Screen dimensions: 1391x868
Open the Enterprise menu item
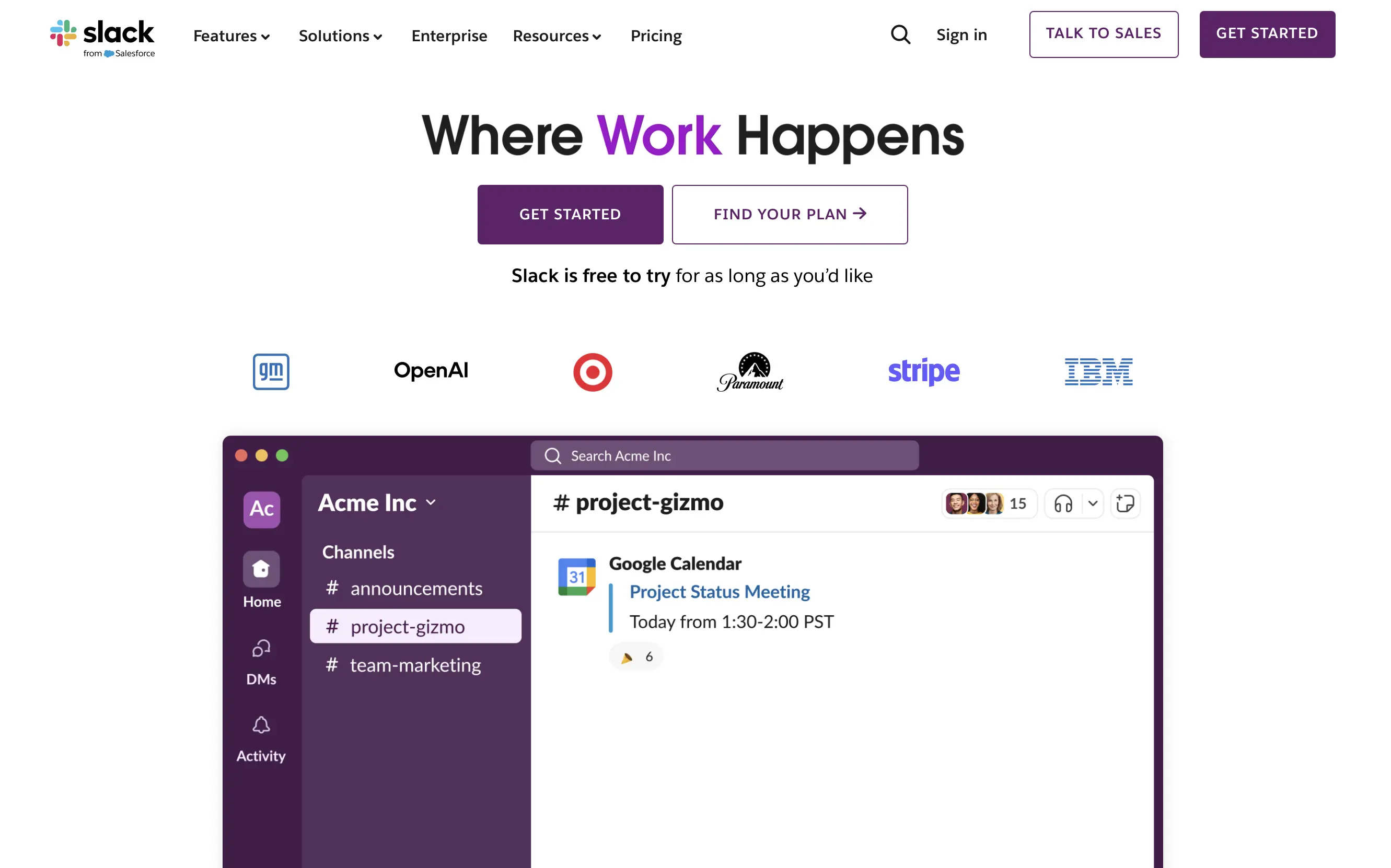pos(449,36)
